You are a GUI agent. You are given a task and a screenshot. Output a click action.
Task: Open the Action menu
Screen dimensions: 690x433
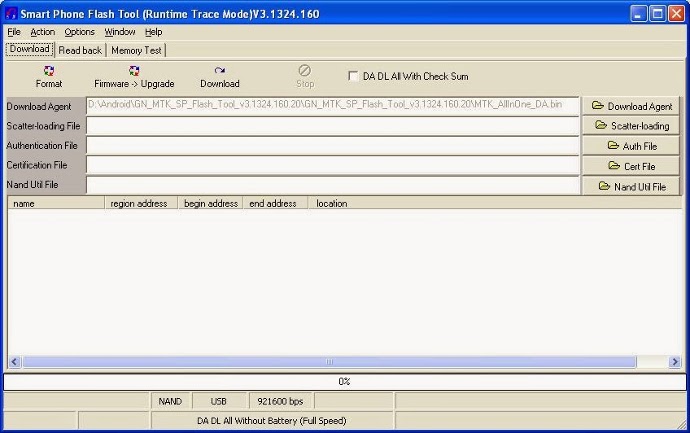pos(43,32)
